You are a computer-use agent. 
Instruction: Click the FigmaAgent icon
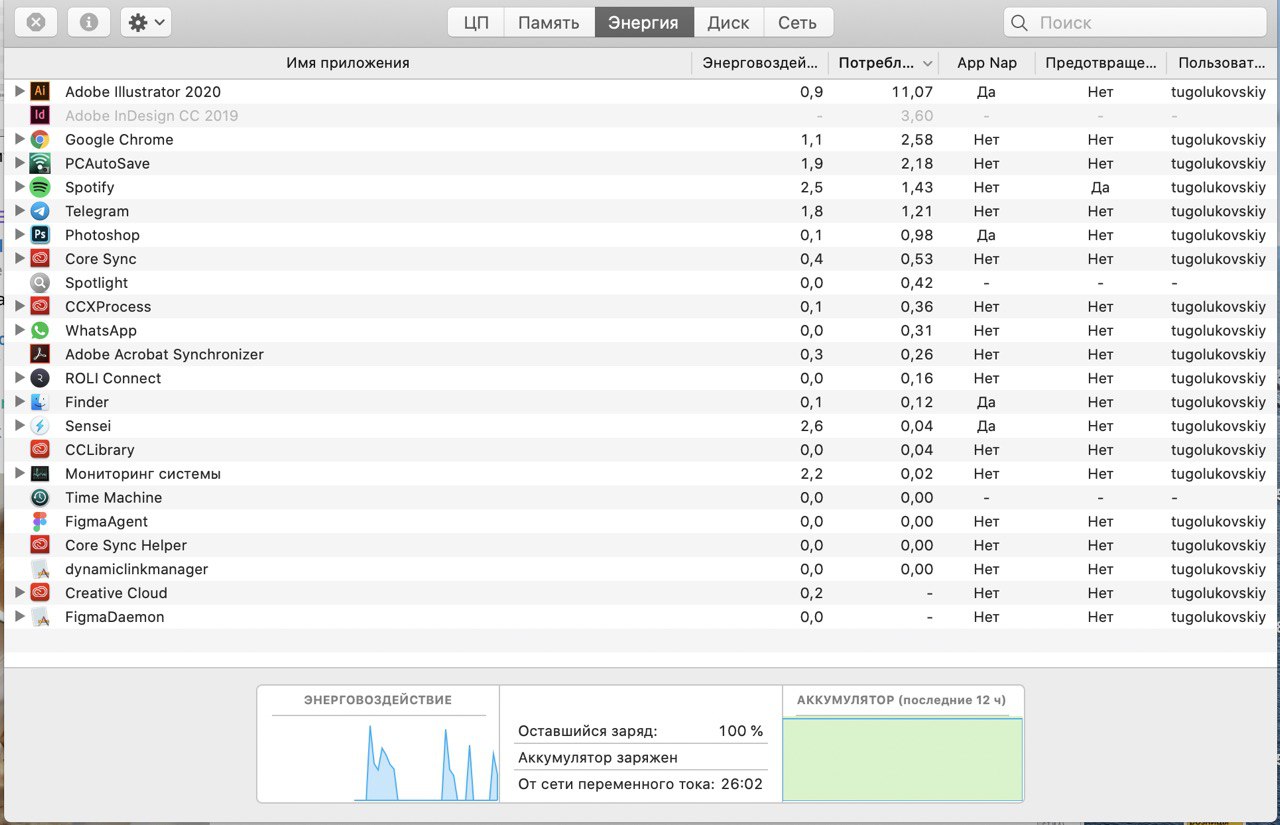(x=40, y=521)
